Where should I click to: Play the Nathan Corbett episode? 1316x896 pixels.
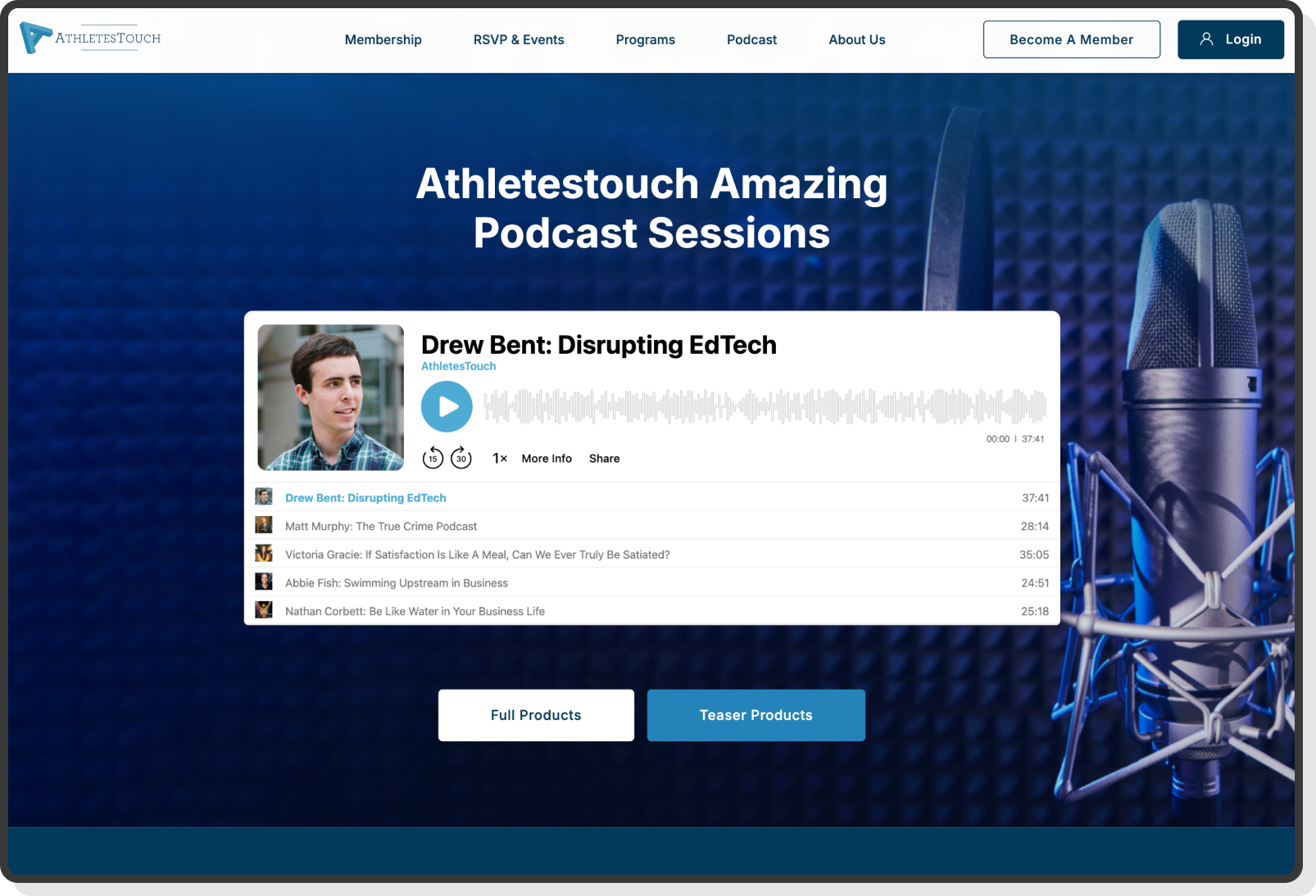[x=415, y=610]
